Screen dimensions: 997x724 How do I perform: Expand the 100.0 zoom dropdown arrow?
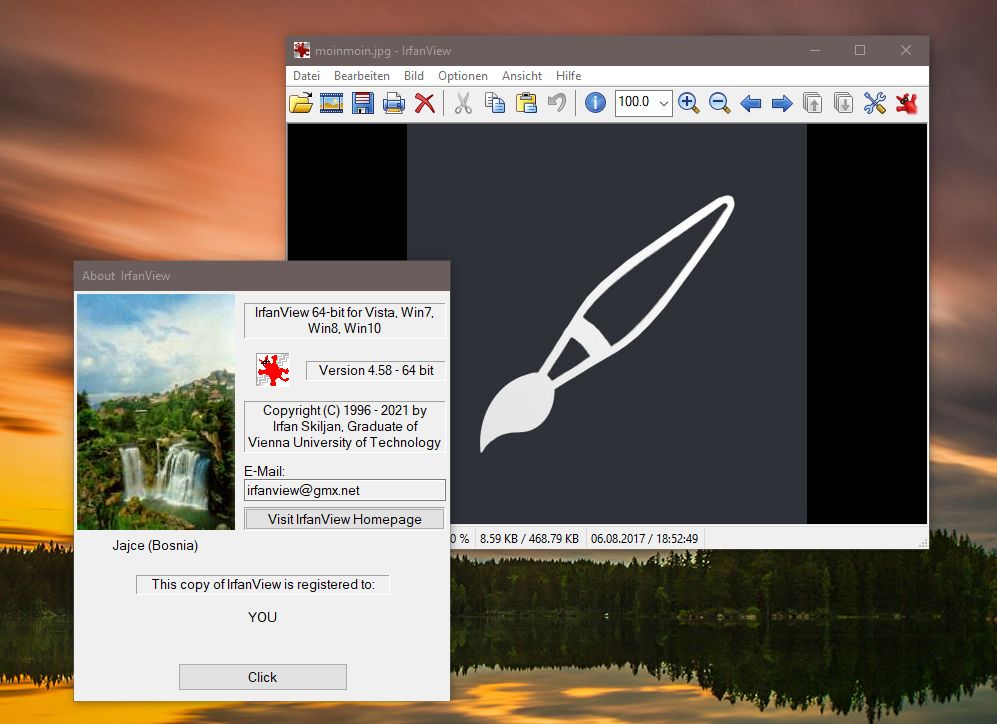point(663,102)
